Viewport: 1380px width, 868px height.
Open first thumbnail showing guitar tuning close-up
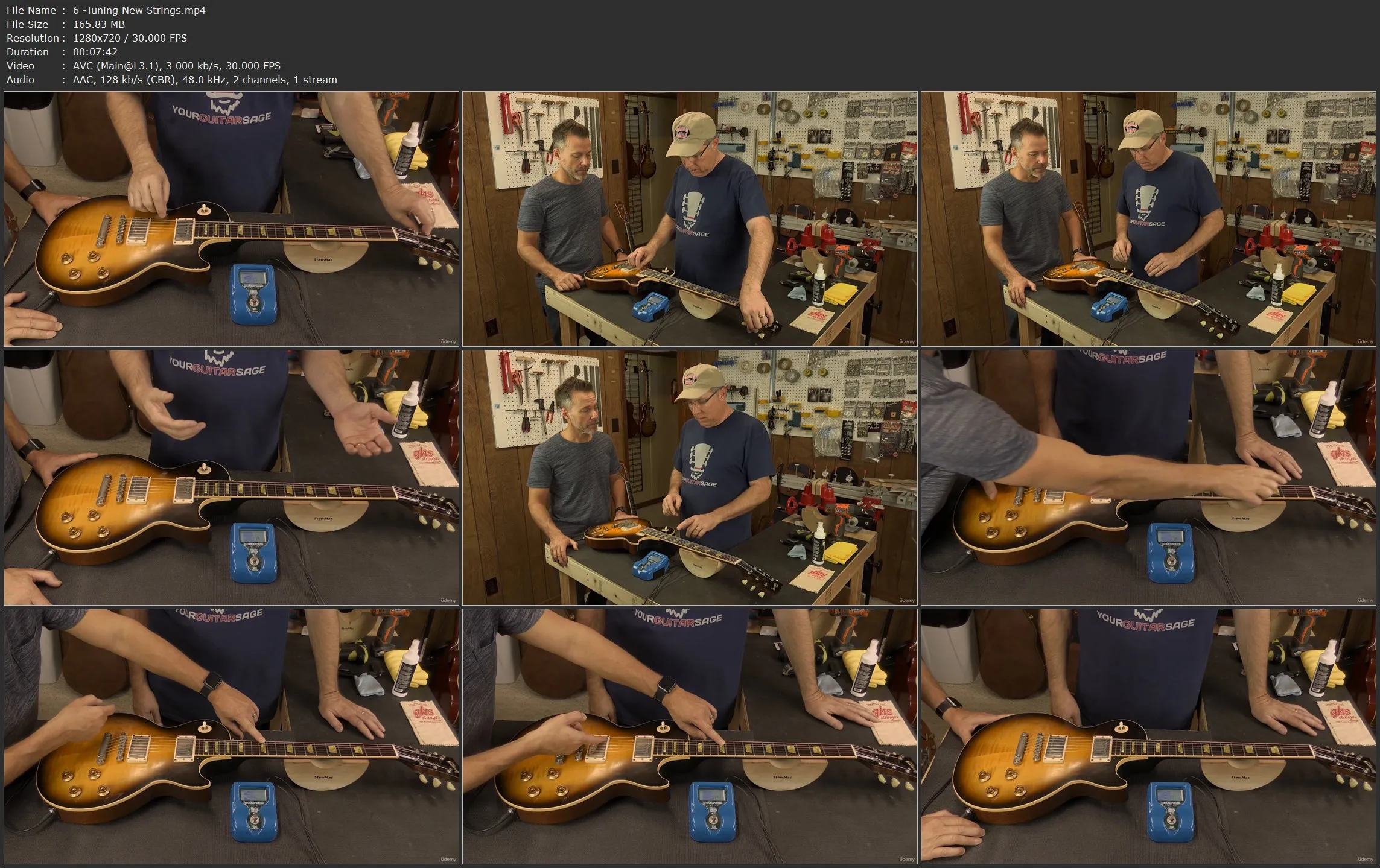(x=231, y=218)
